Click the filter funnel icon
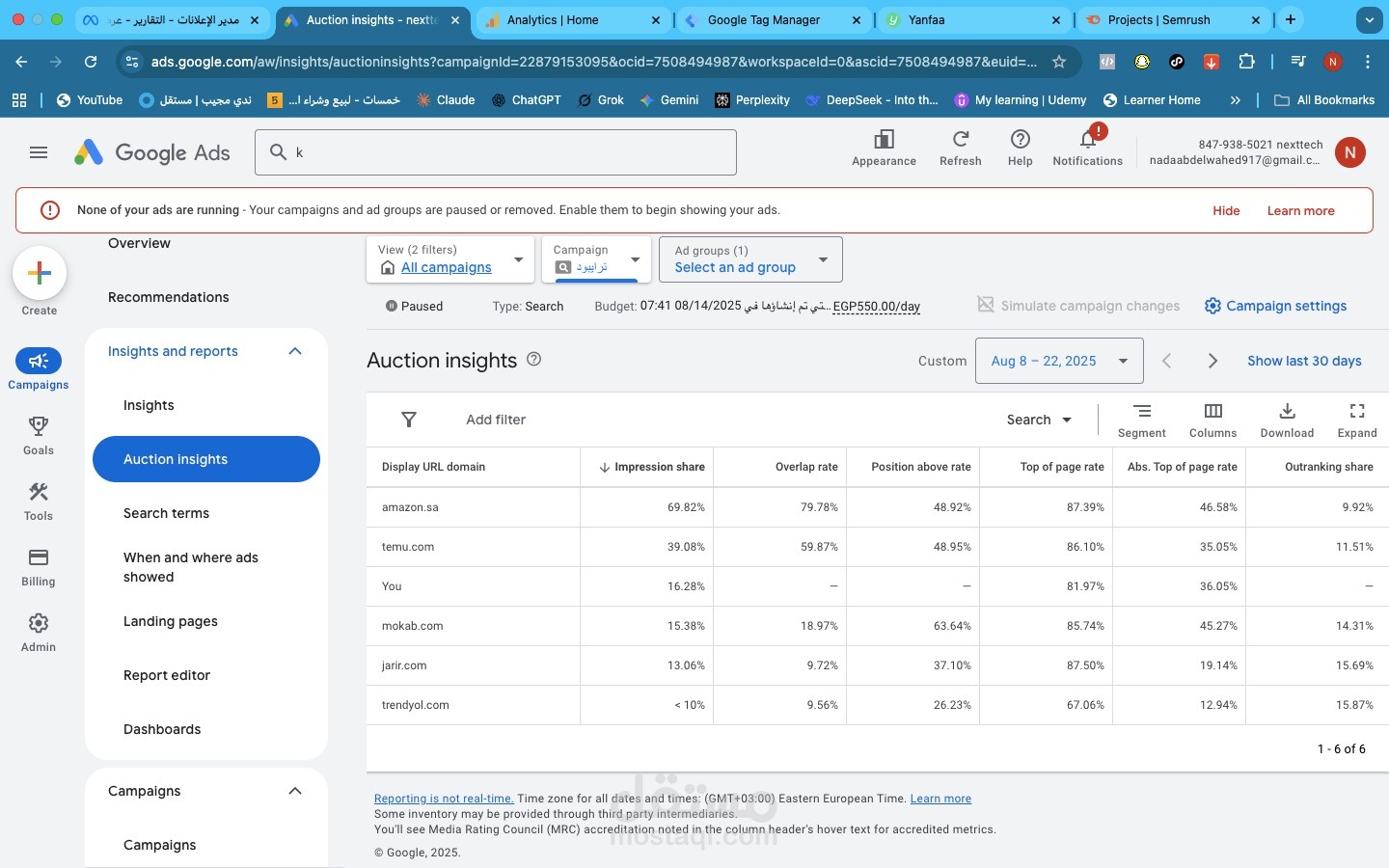This screenshot has width=1389, height=868. 409,420
